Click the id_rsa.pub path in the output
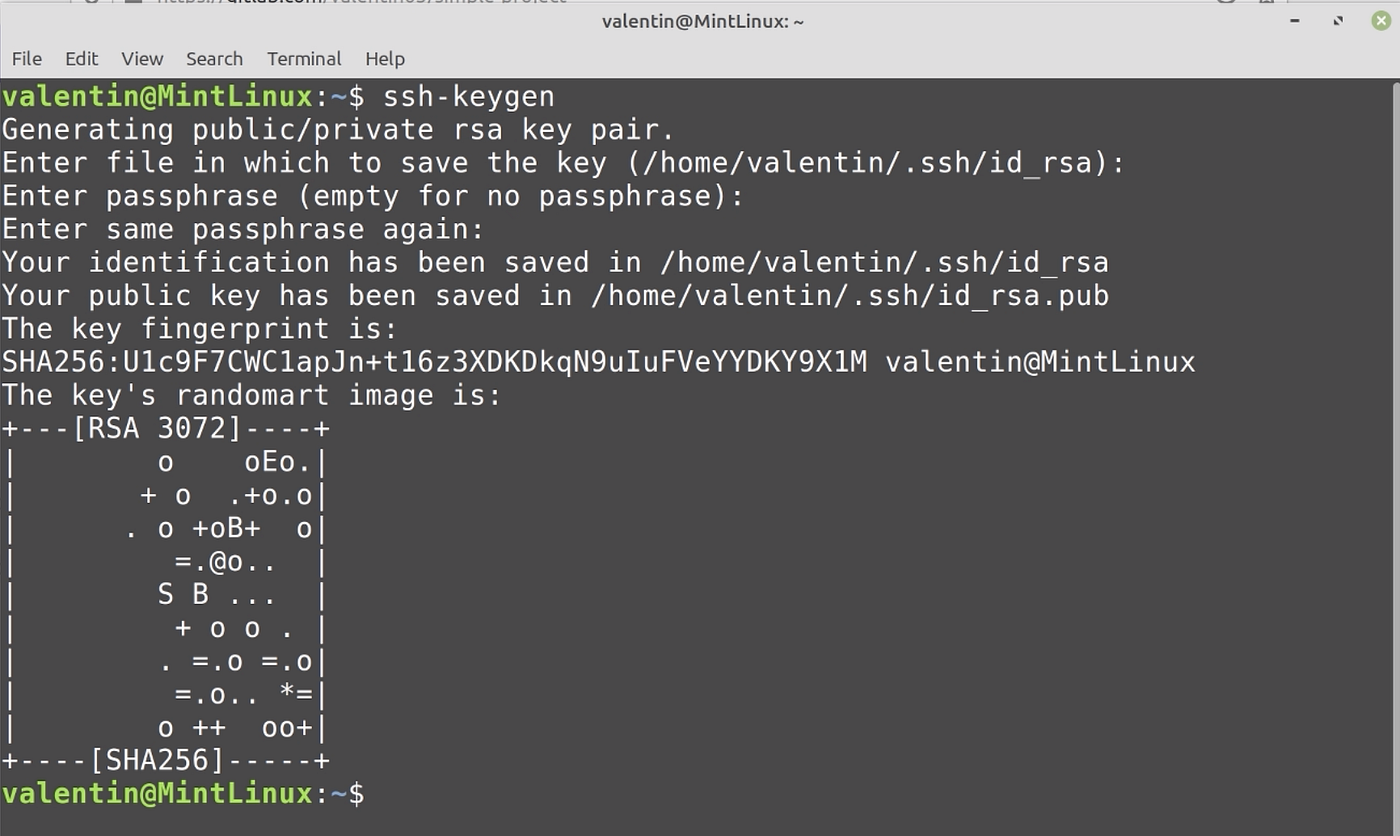This screenshot has width=1400, height=836. tap(850, 295)
